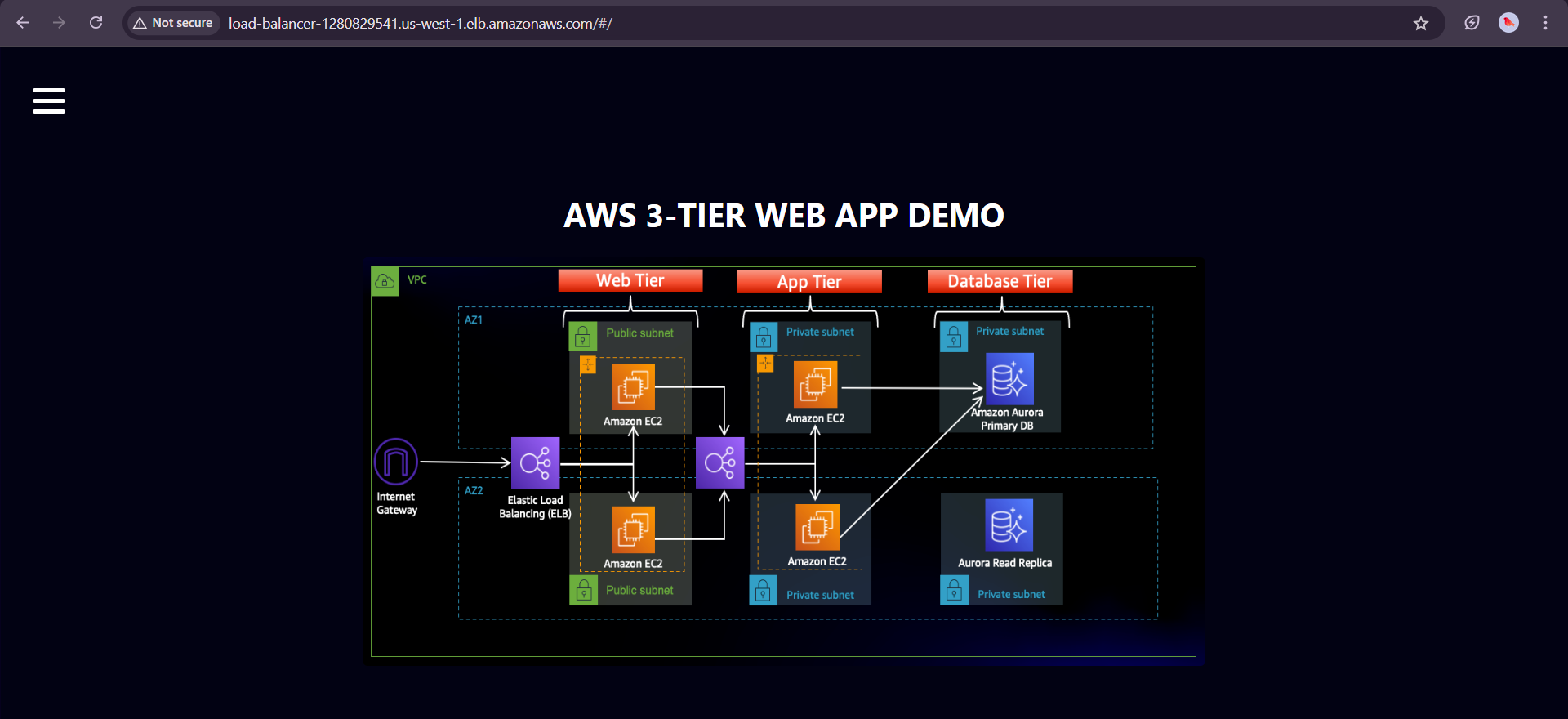Open the browser profile avatar
1568x719 pixels.
1508,23
